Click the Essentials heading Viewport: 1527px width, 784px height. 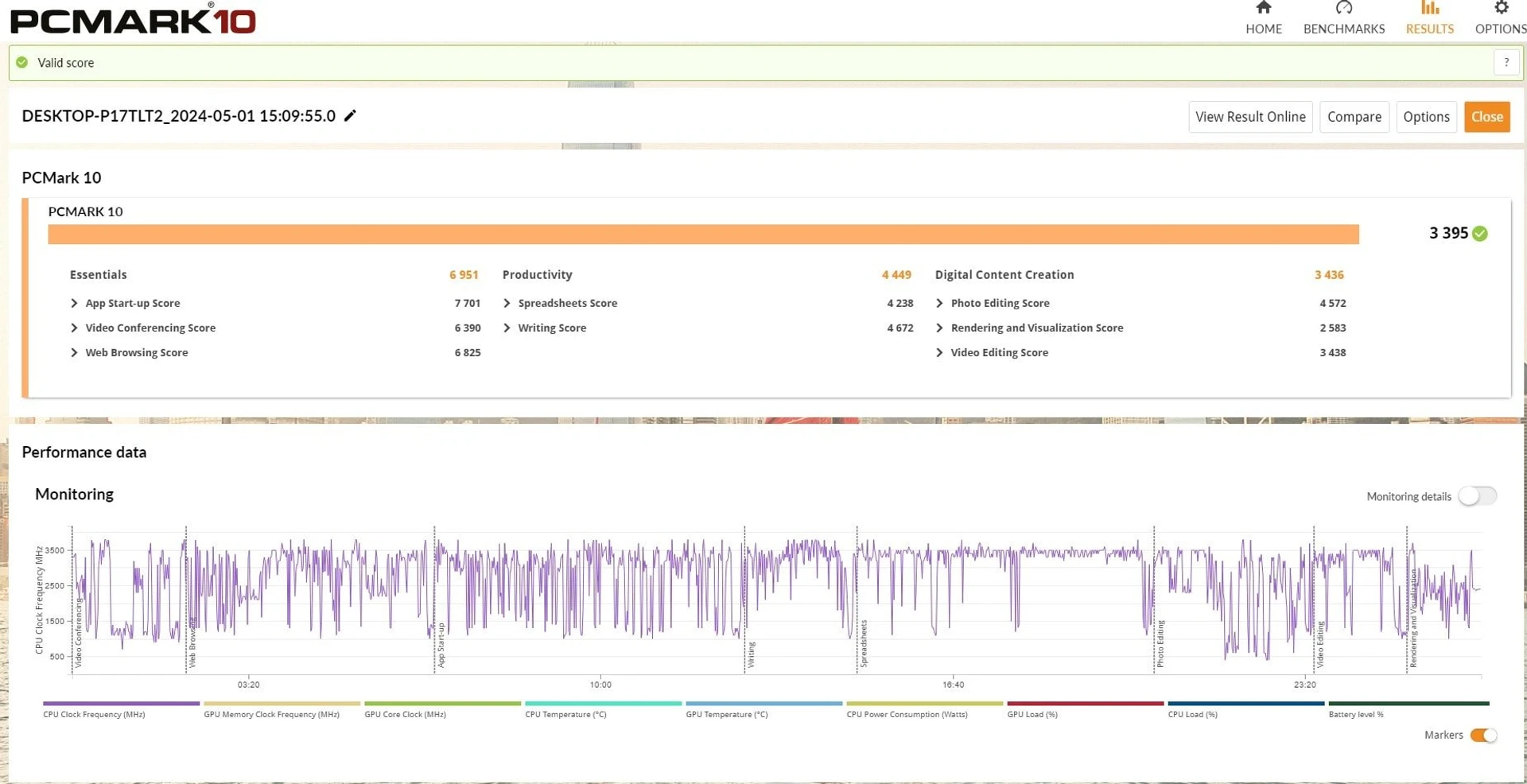pos(98,275)
